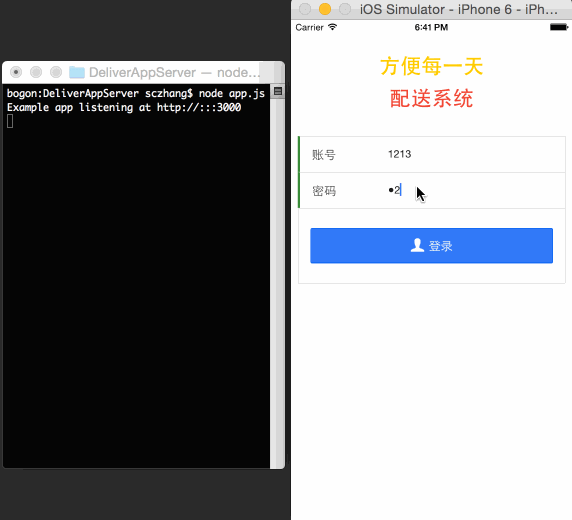This screenshot has width=572, height=520.
Task: Tap the yellow 方便每一天 heading
Action: pyautogui.click(x=432, y=66)
